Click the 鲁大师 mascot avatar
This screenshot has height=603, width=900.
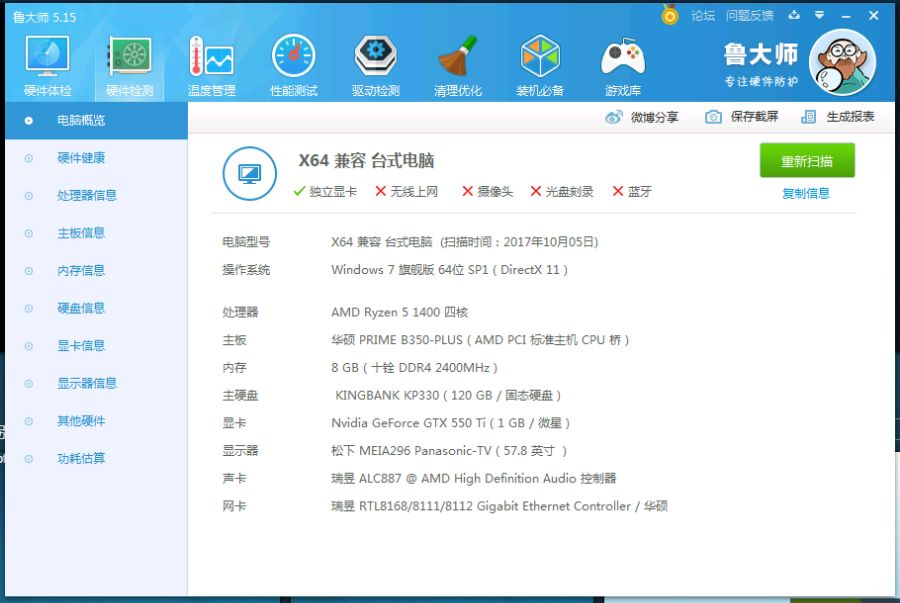pyautogui.click(x=842, y=62)
